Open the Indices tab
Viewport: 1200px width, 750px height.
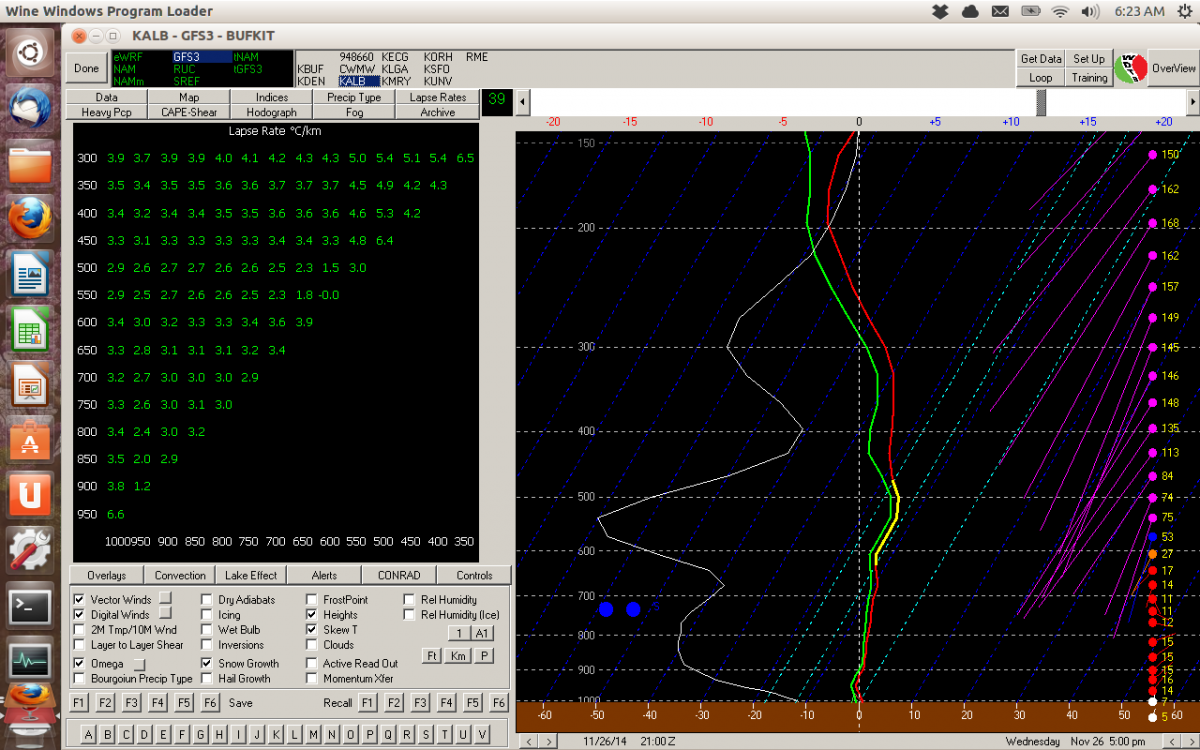point(272,97)
